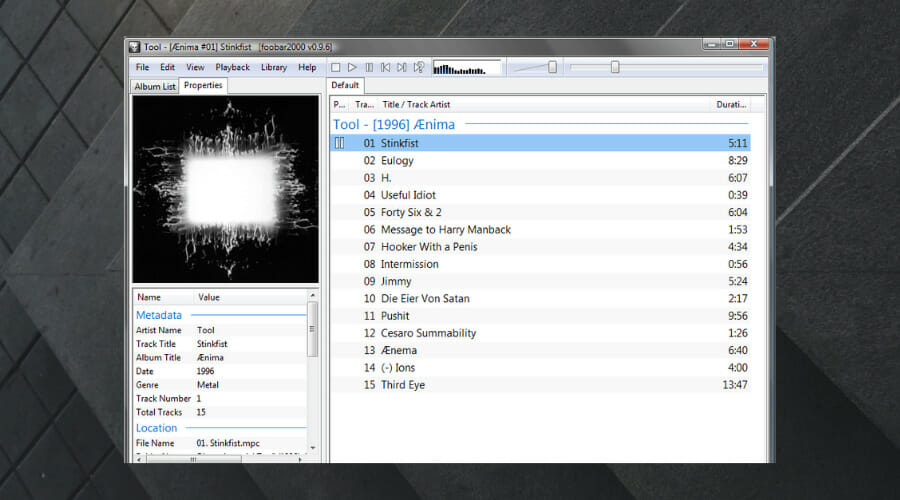The width and height of the screenshot is (900, 500).
Task: Select track 04 Useful Idiot
Action: coord(541,195)
